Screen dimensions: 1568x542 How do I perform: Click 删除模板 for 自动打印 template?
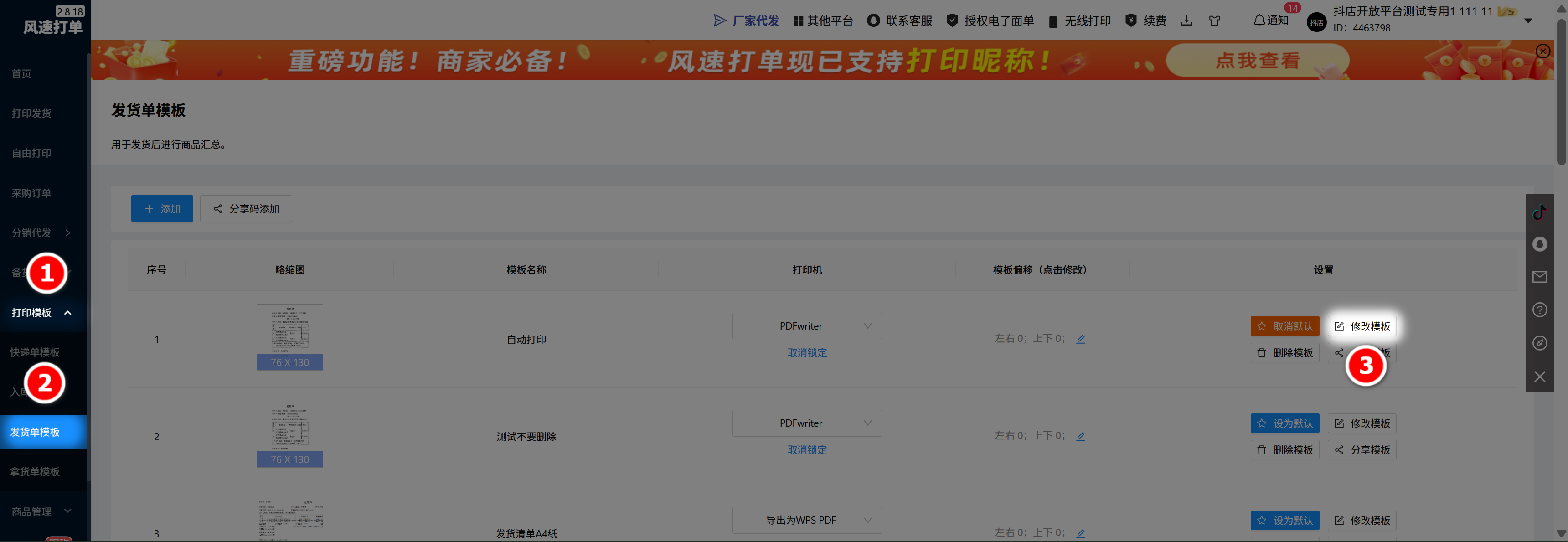click(x=1285, y=353)
